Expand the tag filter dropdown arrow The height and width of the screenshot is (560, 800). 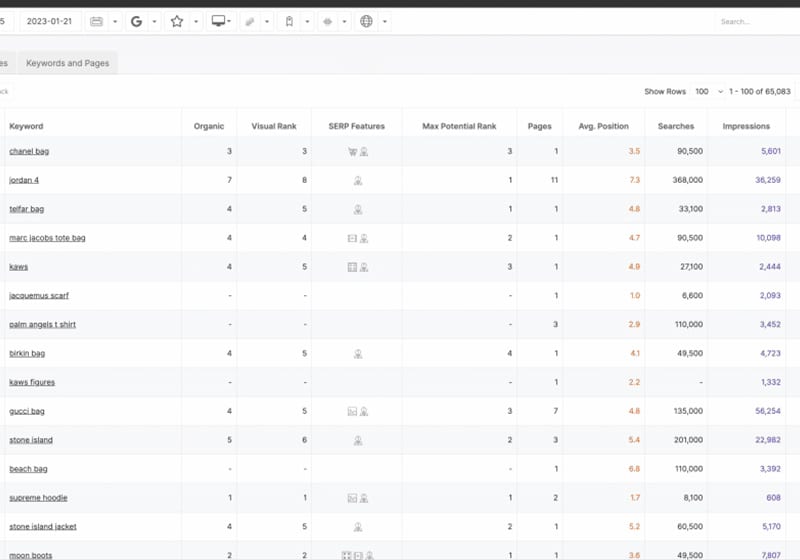[267, 21]
